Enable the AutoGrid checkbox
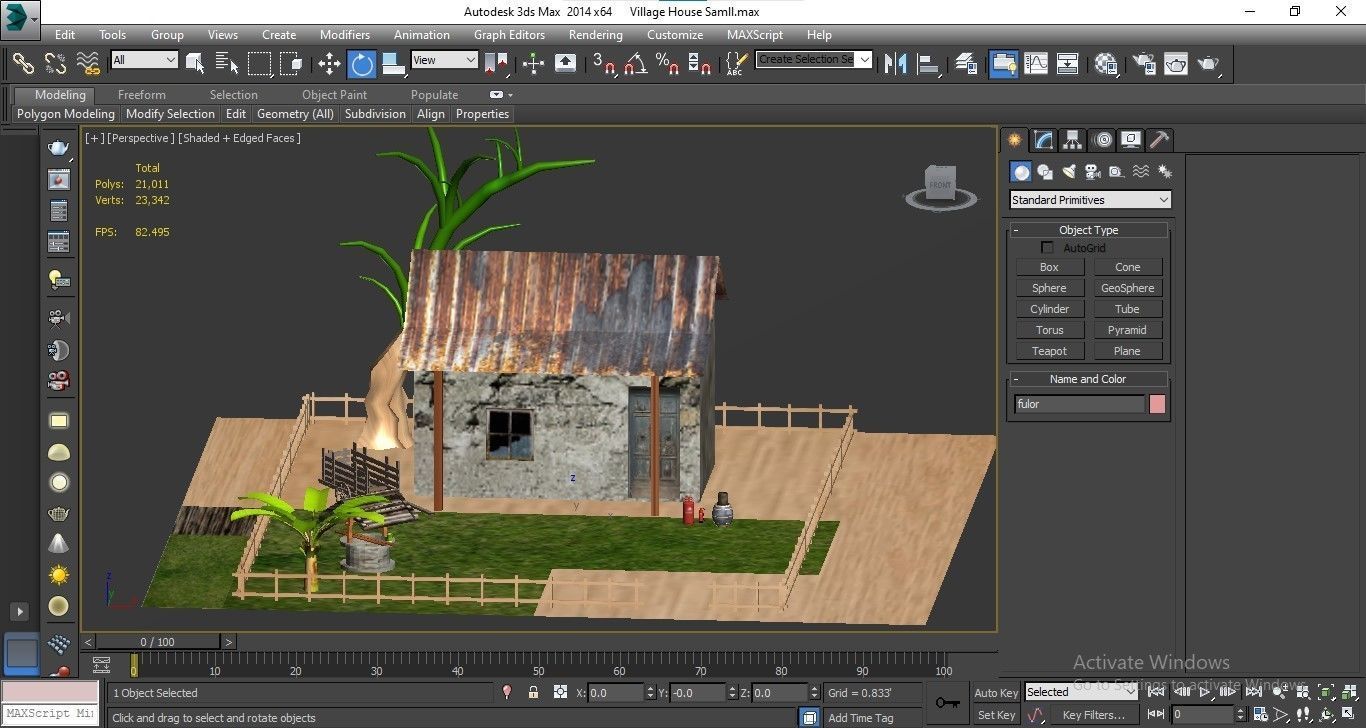This screenshot has height=728, width=1366. pyautogui.click(x=1048, y=248)
